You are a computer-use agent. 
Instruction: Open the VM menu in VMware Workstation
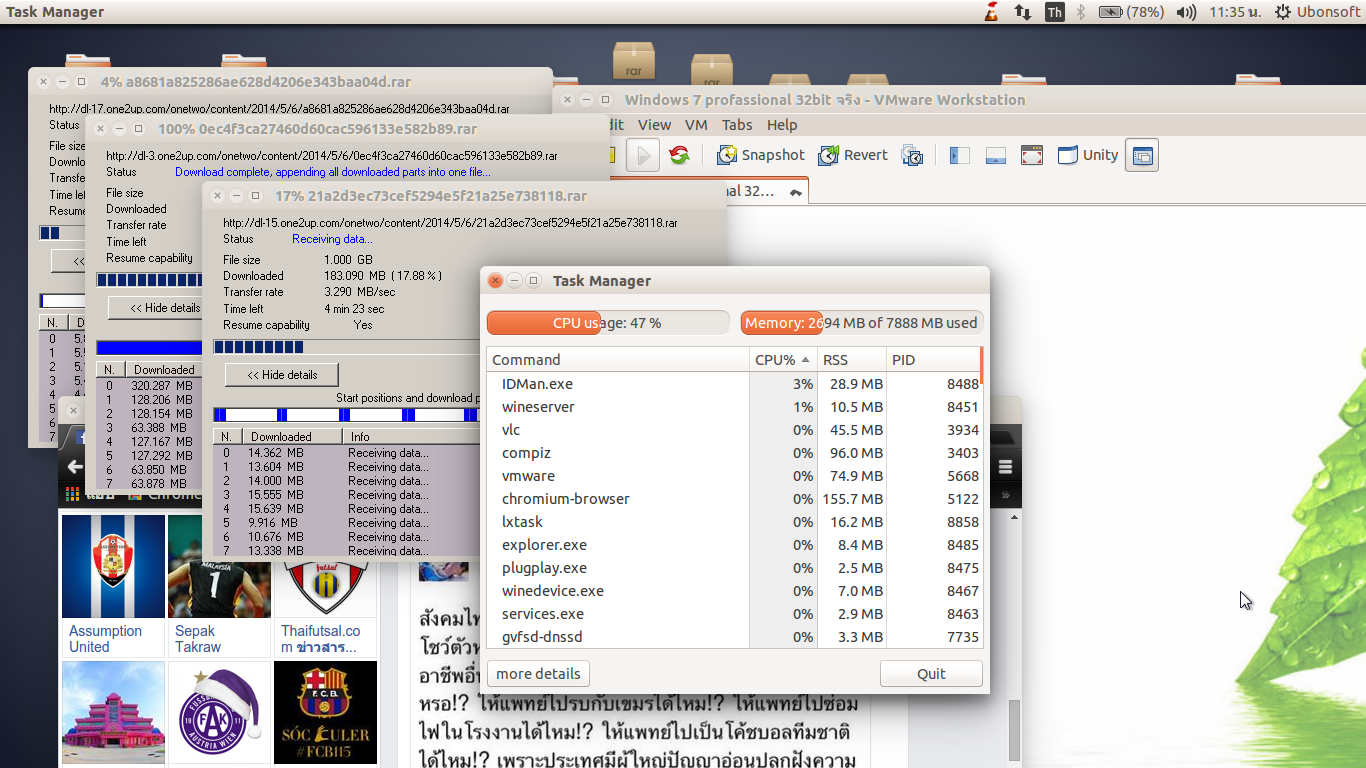696,125
